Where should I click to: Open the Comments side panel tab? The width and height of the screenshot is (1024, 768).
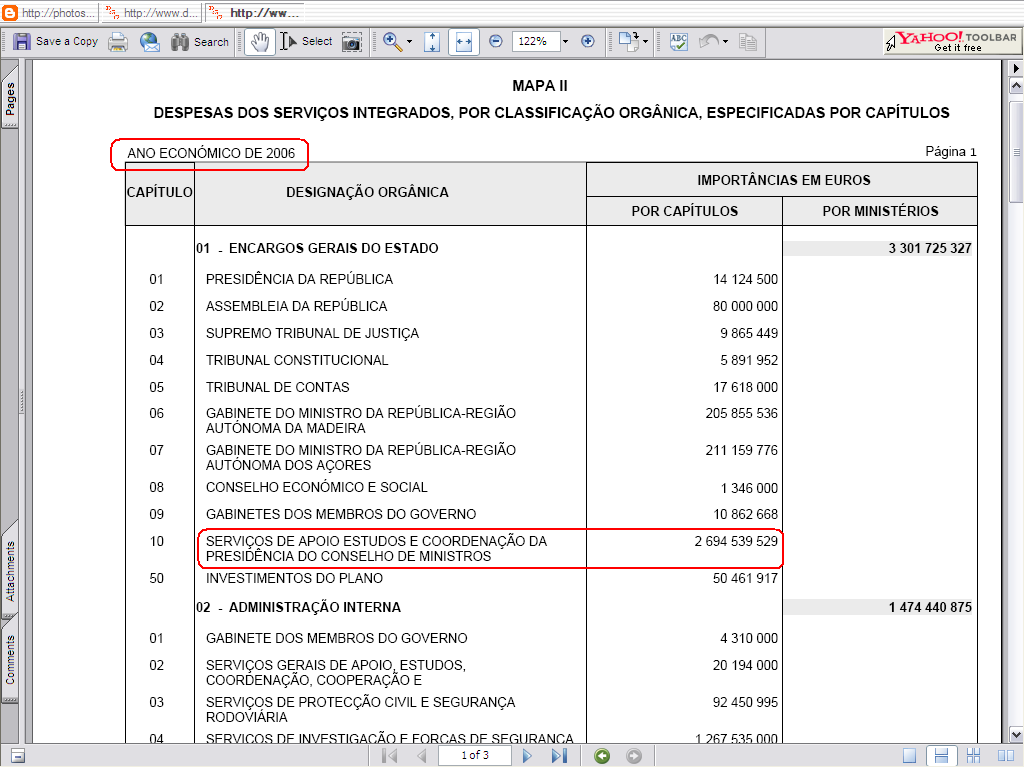click(11, 660)
